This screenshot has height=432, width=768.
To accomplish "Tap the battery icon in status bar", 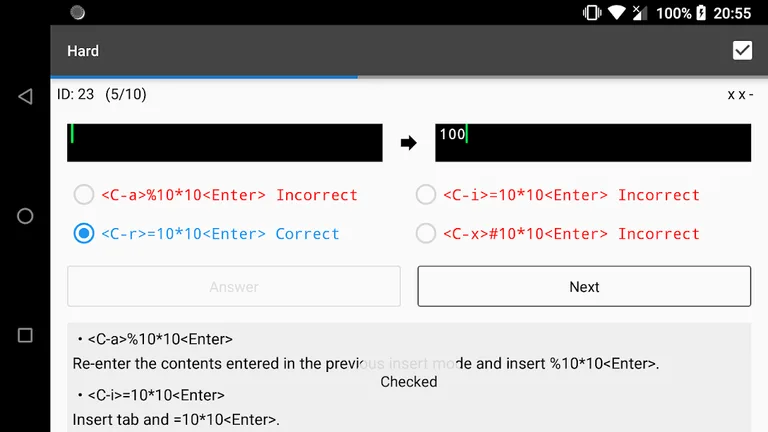I will pyautogui.click(x=701, y=13).
